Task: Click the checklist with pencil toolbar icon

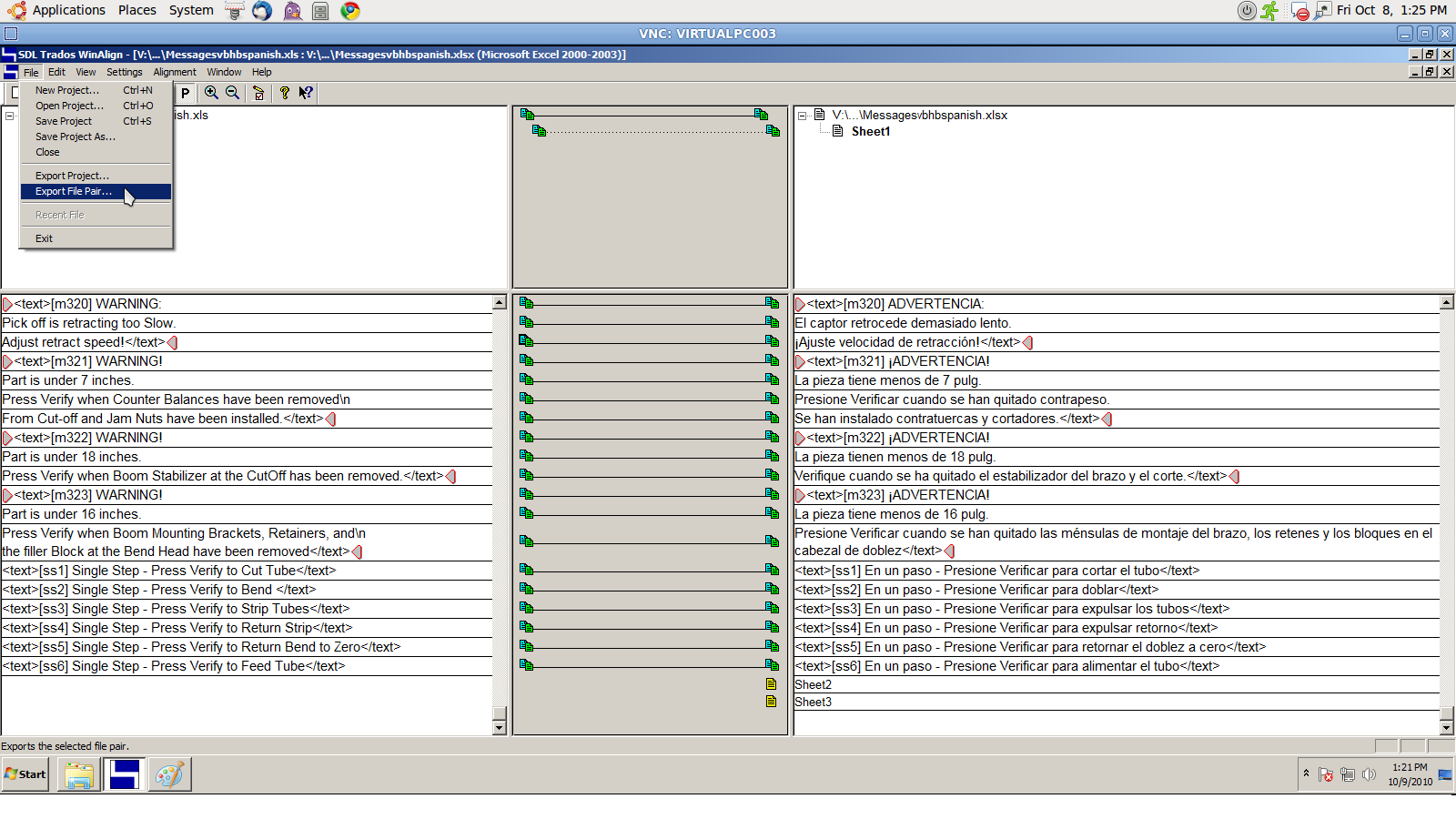Action: coord(258,93)
